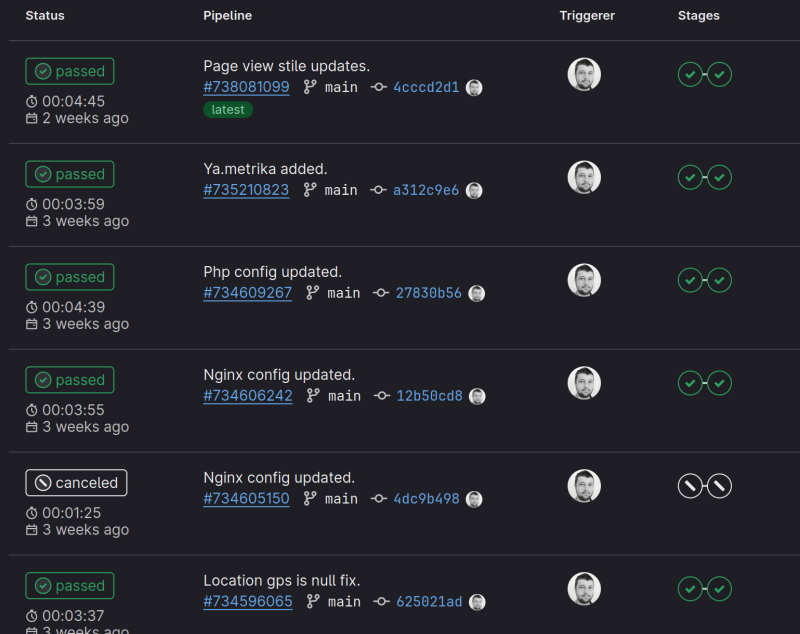Open commit 625021ad
The height and width of the screenshot is (634, 800).
[429, 602]
